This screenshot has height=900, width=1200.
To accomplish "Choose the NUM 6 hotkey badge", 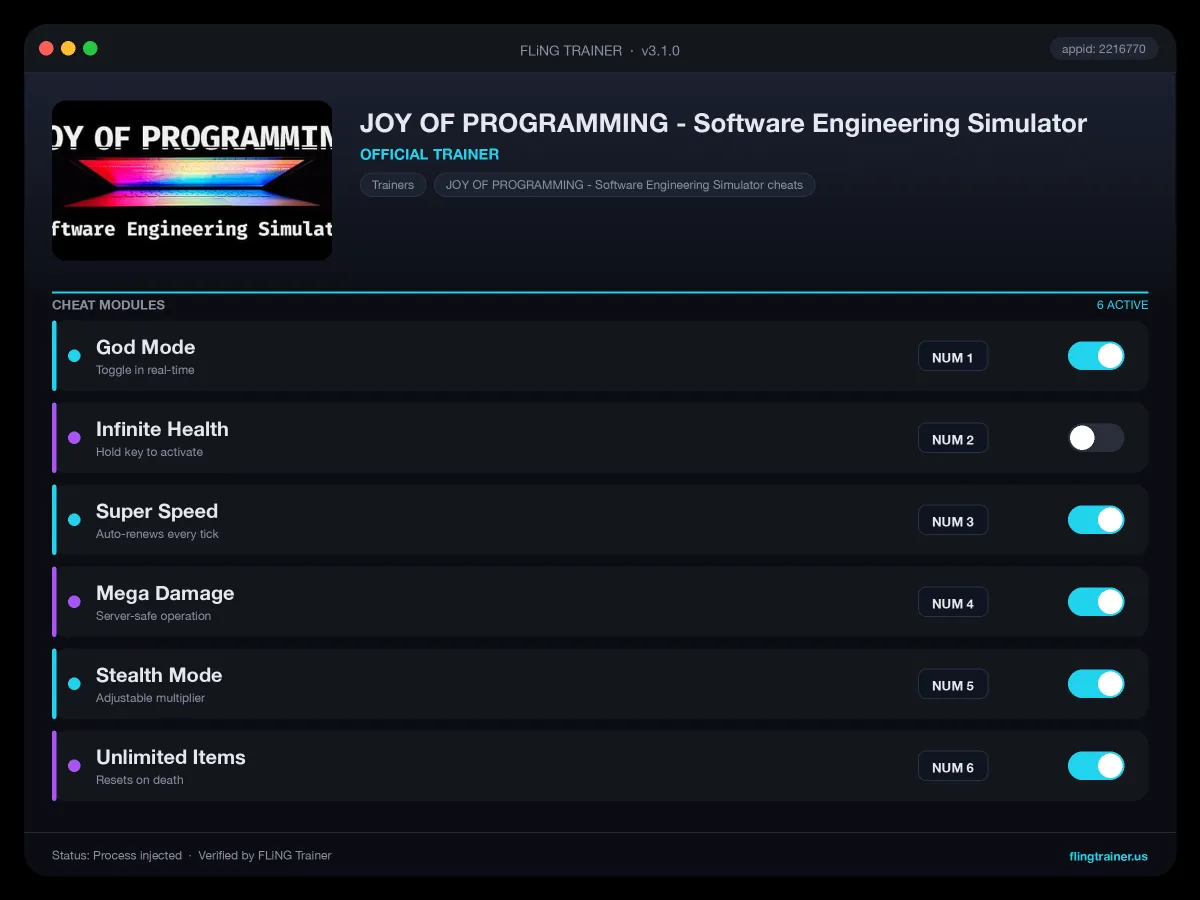I will click(x=953, y=767).
